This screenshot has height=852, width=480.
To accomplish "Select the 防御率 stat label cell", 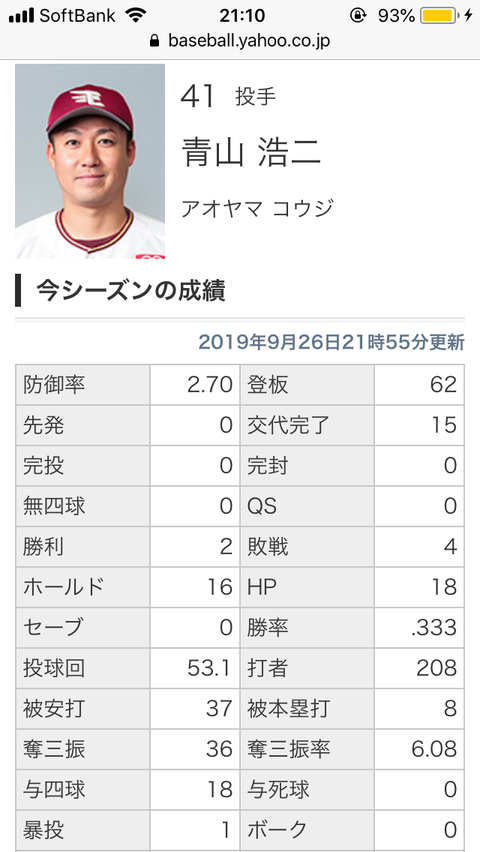I will pos(83,385).
